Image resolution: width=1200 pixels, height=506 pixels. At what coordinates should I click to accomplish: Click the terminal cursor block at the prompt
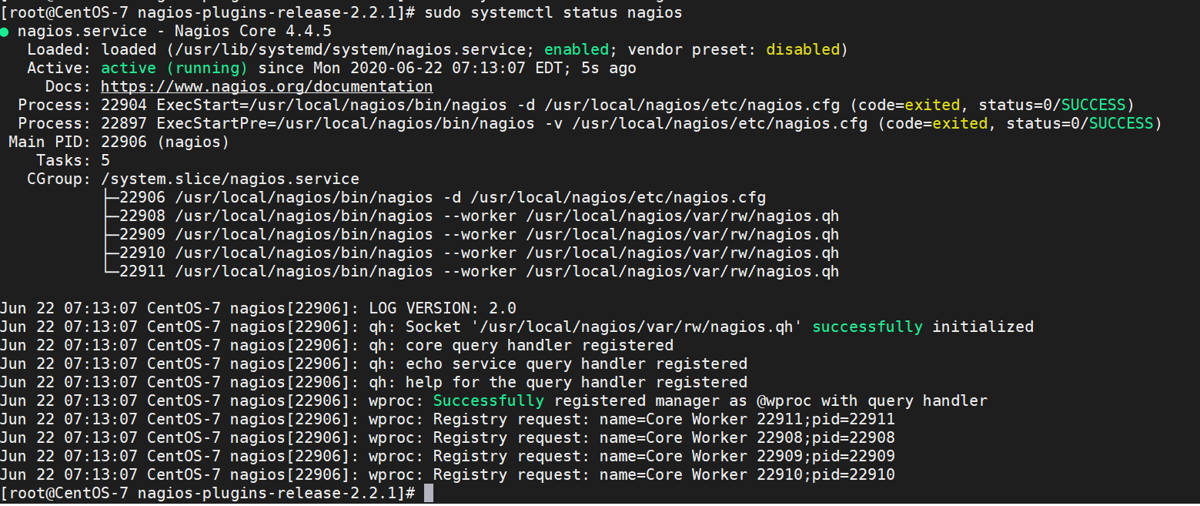click(x=429, y=494)
